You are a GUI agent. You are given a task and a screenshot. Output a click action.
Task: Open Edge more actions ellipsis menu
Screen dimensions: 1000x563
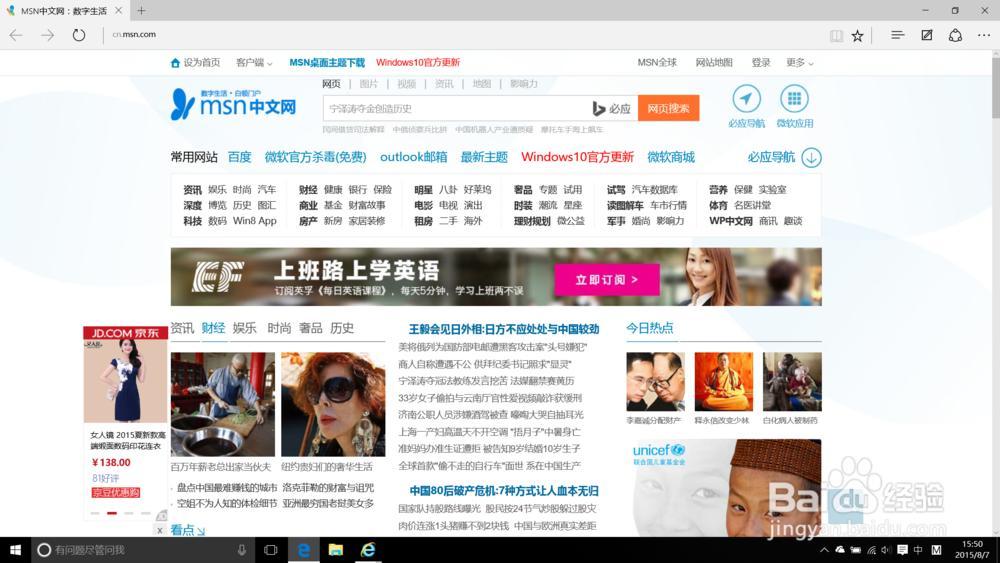click(x=984, y=36)
